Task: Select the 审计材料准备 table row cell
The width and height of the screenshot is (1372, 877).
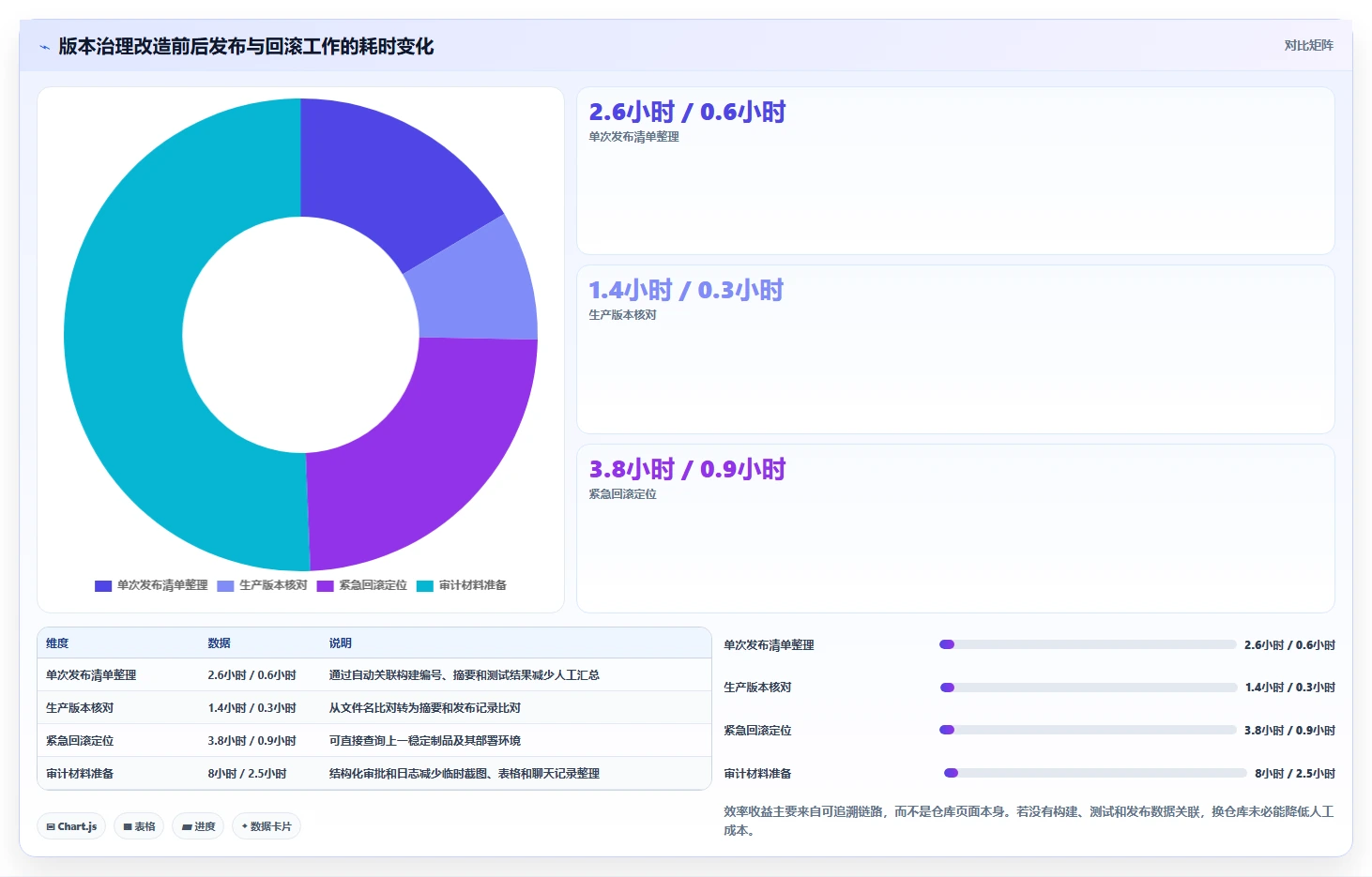Action: [80, 774]
